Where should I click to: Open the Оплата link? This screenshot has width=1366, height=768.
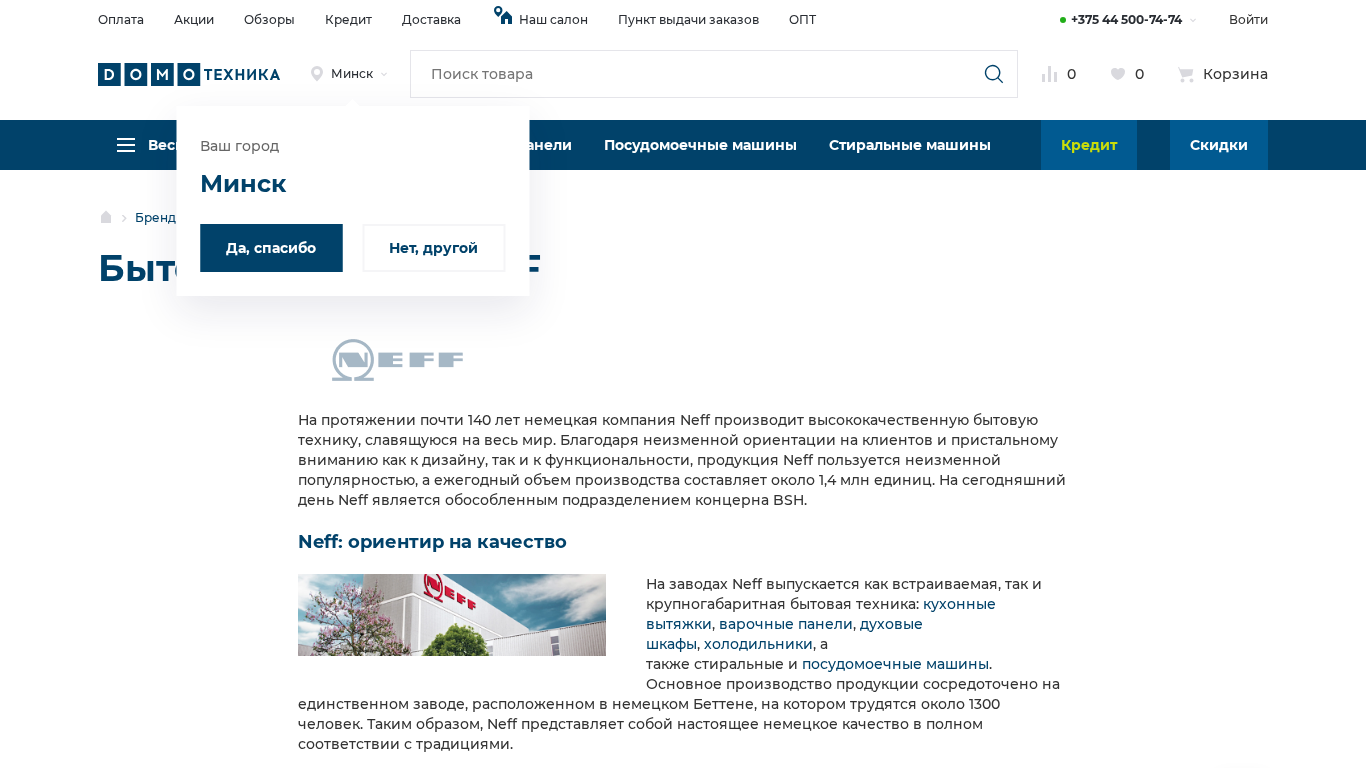121,20
